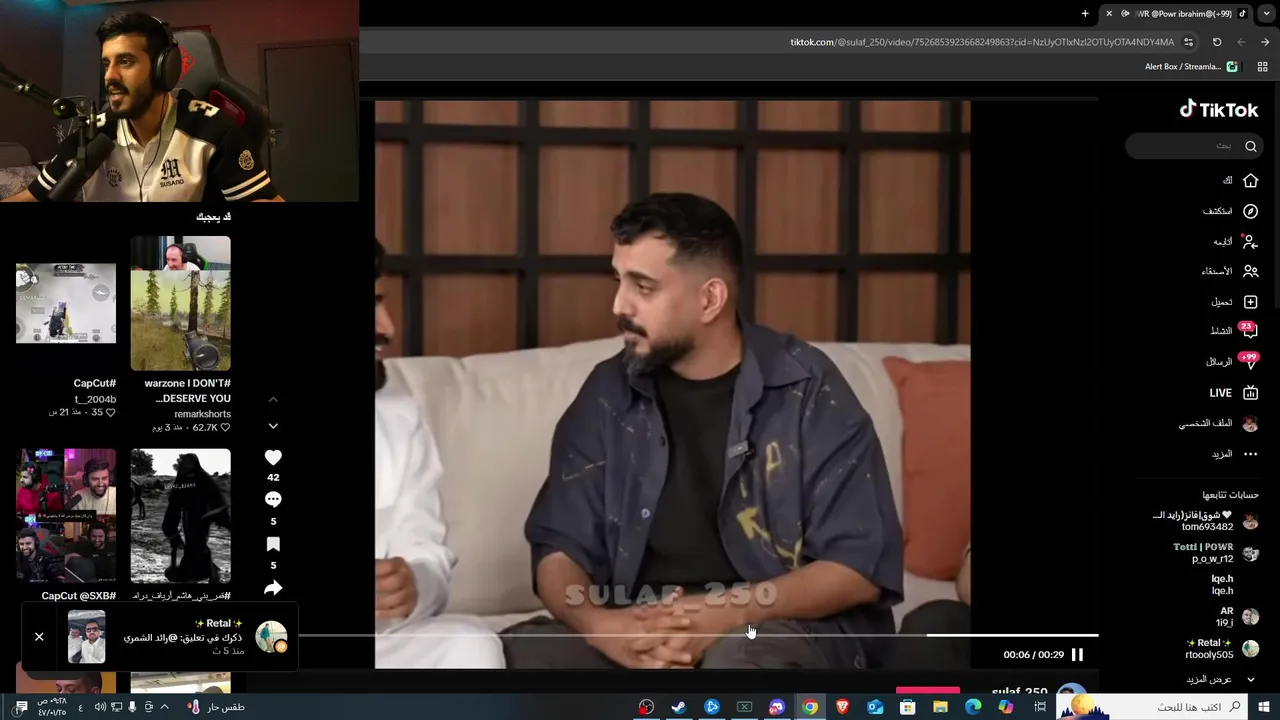Open followed account AR 1i9_j
1280x720 pixels.
point(1236,617)
